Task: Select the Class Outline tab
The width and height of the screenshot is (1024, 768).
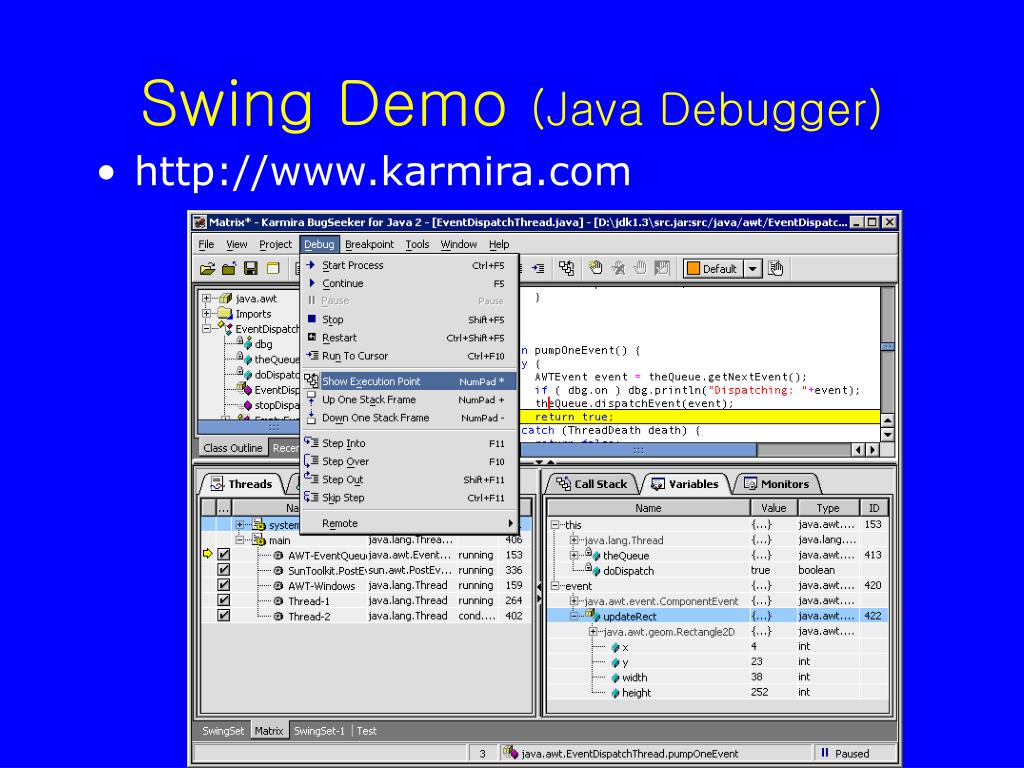Action: tap(232, 448)
